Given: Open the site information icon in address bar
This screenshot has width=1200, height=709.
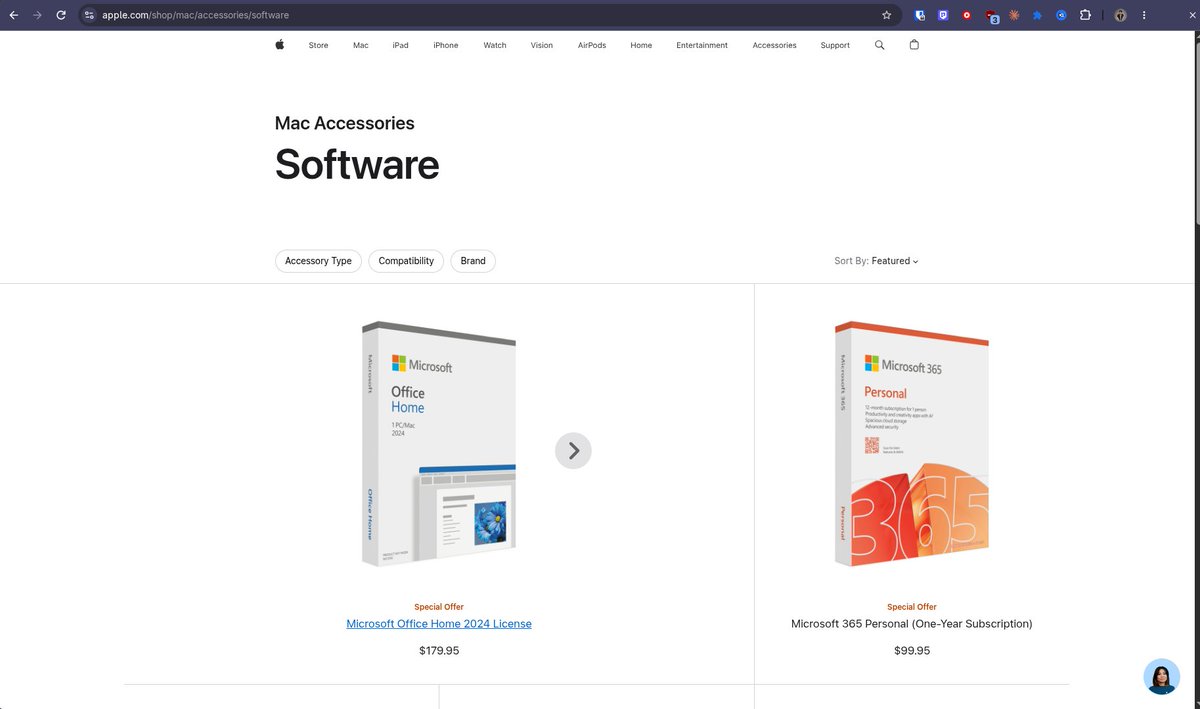Looking at the screenshot, I should [x=89, y=15].
